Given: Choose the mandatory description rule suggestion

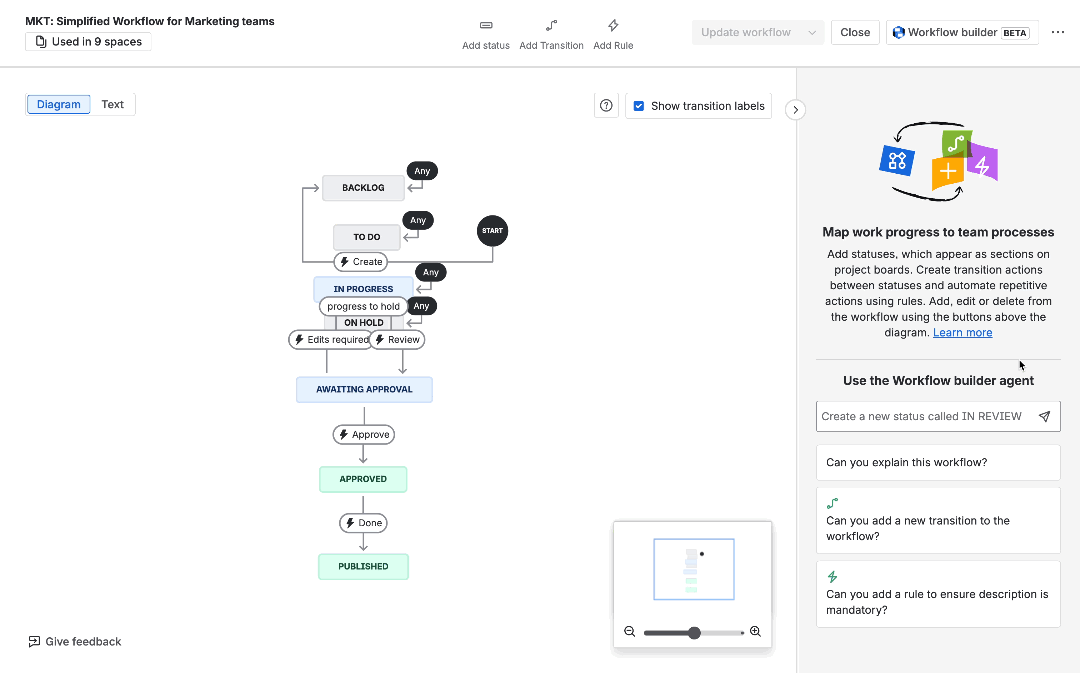Looking at the screenshot, I should [x=938, y=594].
